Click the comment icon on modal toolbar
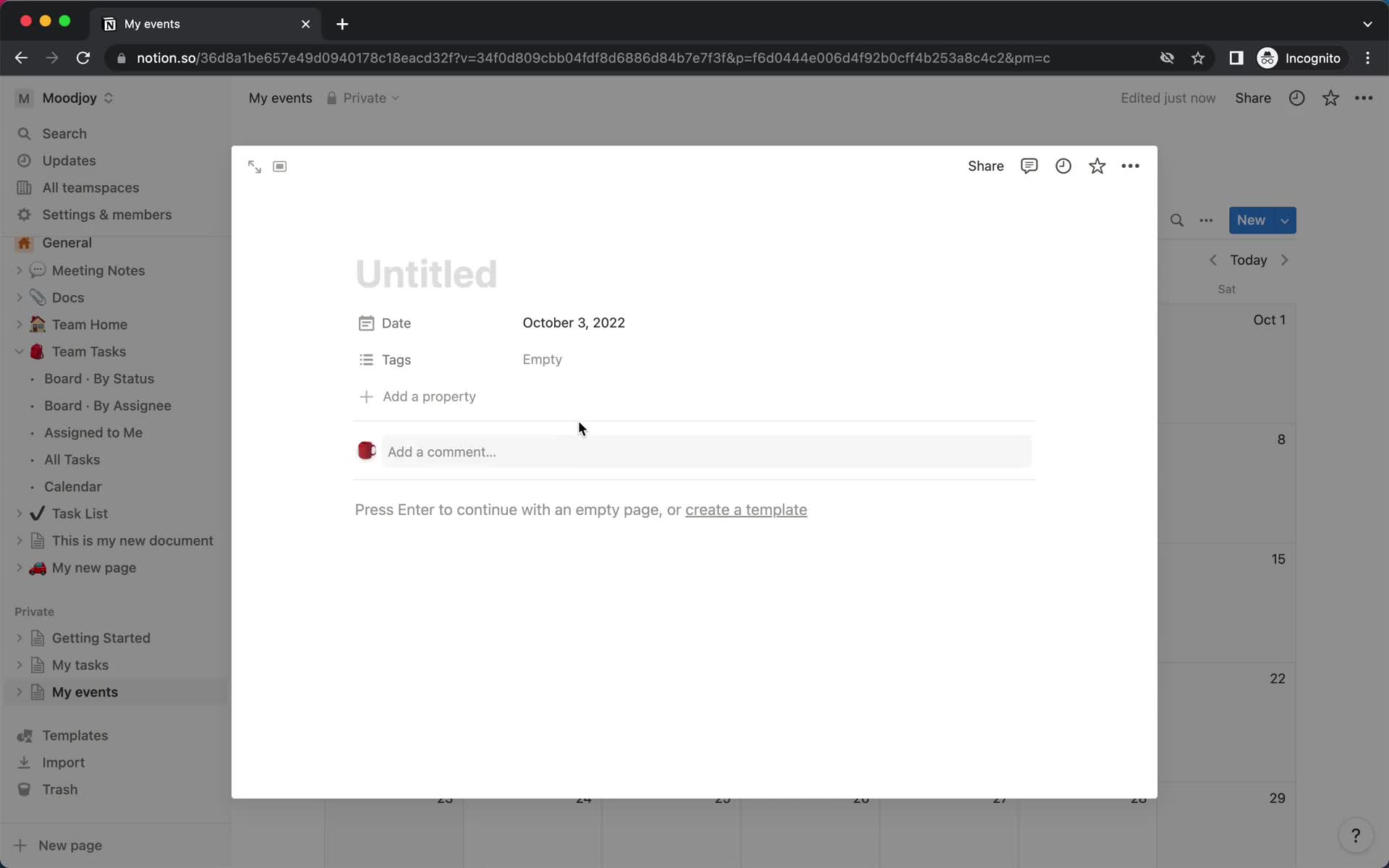Image resolution: width=1389 pixels, height=868 pixels. pyautogui.click(x=1029, y=165)
